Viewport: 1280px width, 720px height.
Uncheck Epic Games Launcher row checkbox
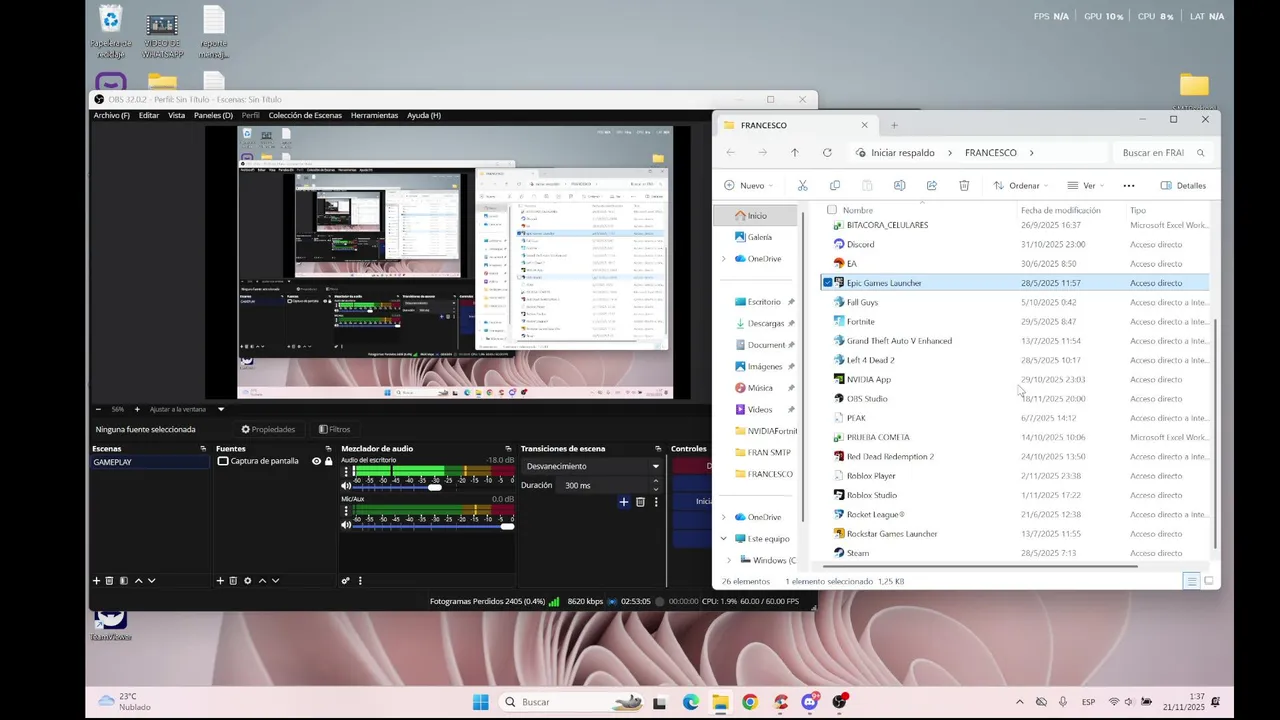[x=827, y=283]
